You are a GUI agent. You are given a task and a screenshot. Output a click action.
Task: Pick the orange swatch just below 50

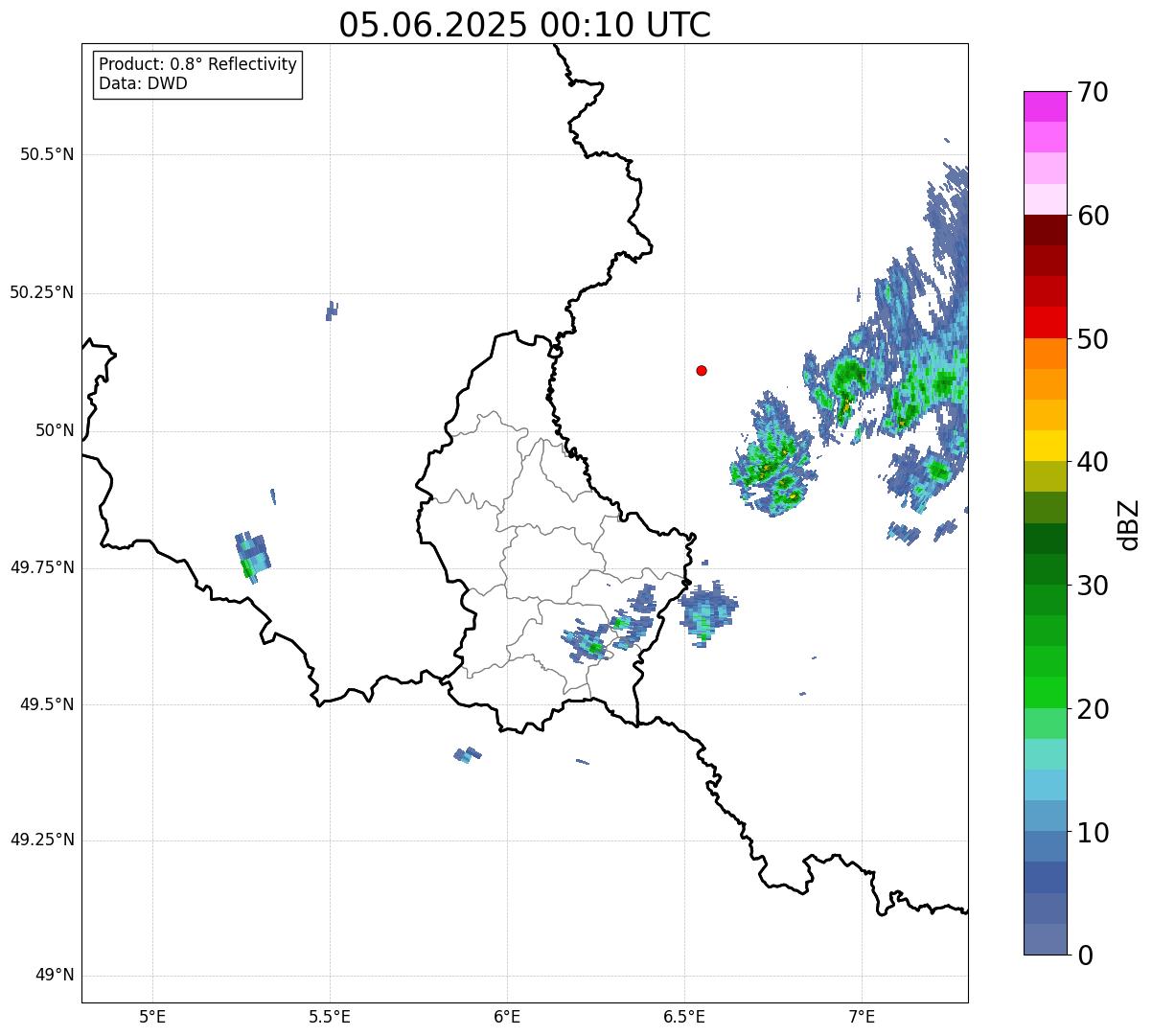[x=1045, y=354]
